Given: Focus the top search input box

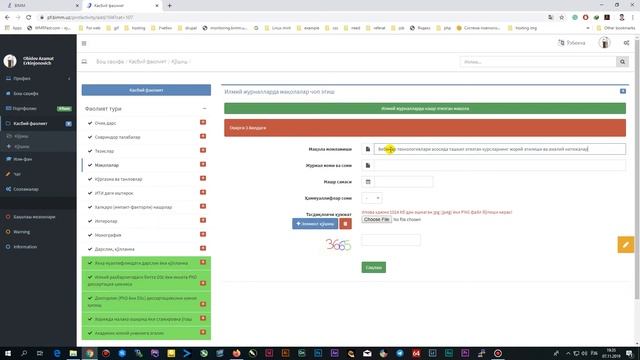Looking at the screenshot, I should click(x=538, y=62).
